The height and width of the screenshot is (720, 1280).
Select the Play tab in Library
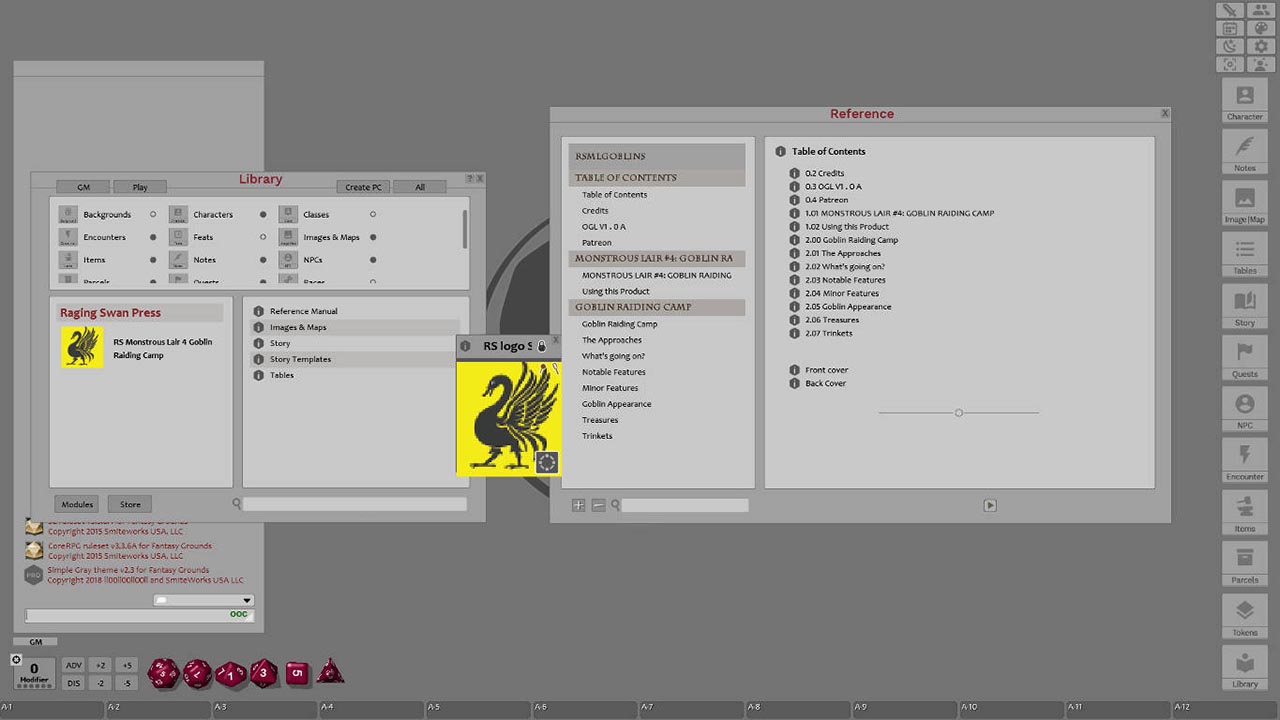[x=140, y=187]
